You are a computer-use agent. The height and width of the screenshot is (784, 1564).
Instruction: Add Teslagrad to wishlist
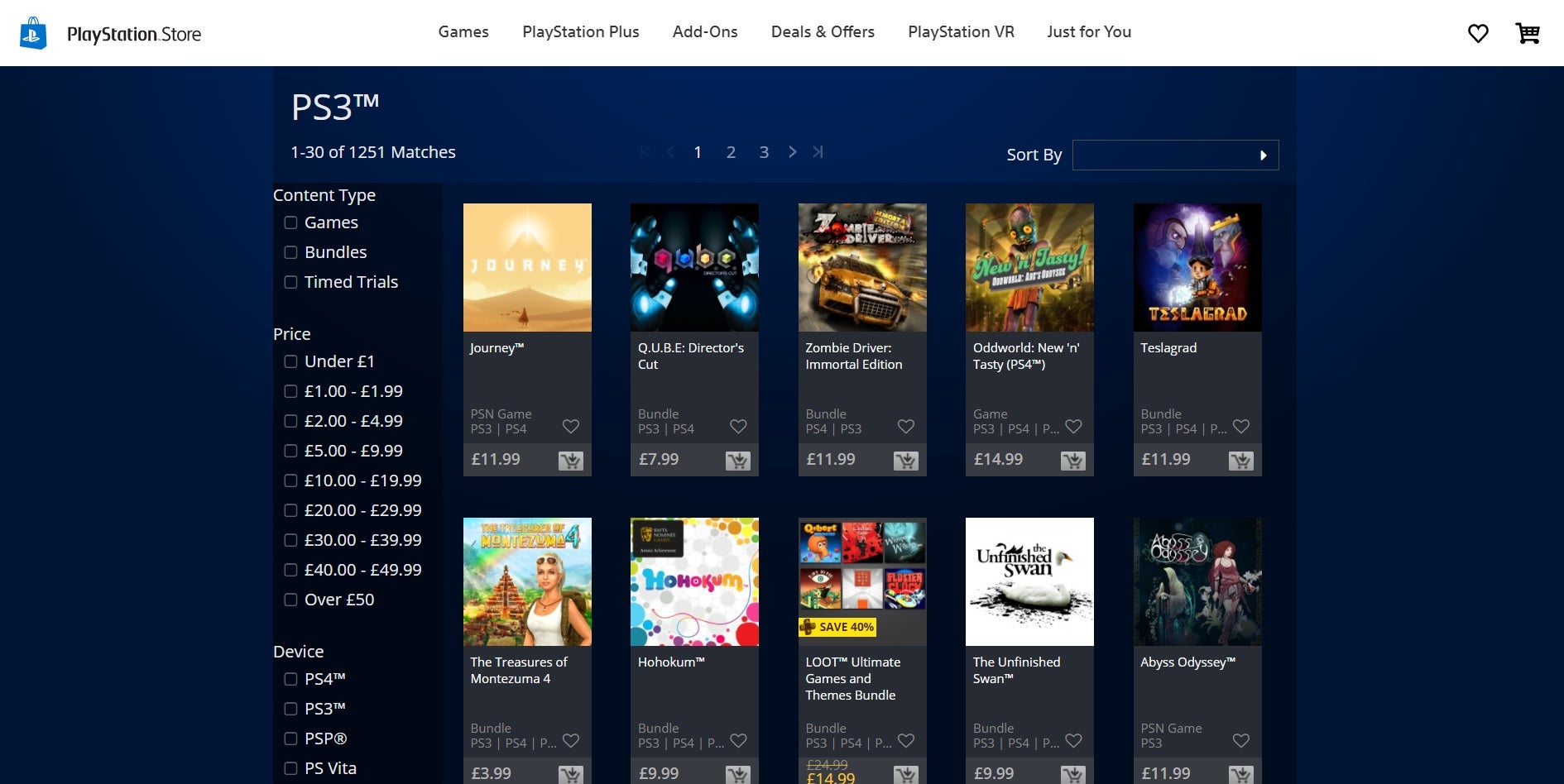point(1240,427)
